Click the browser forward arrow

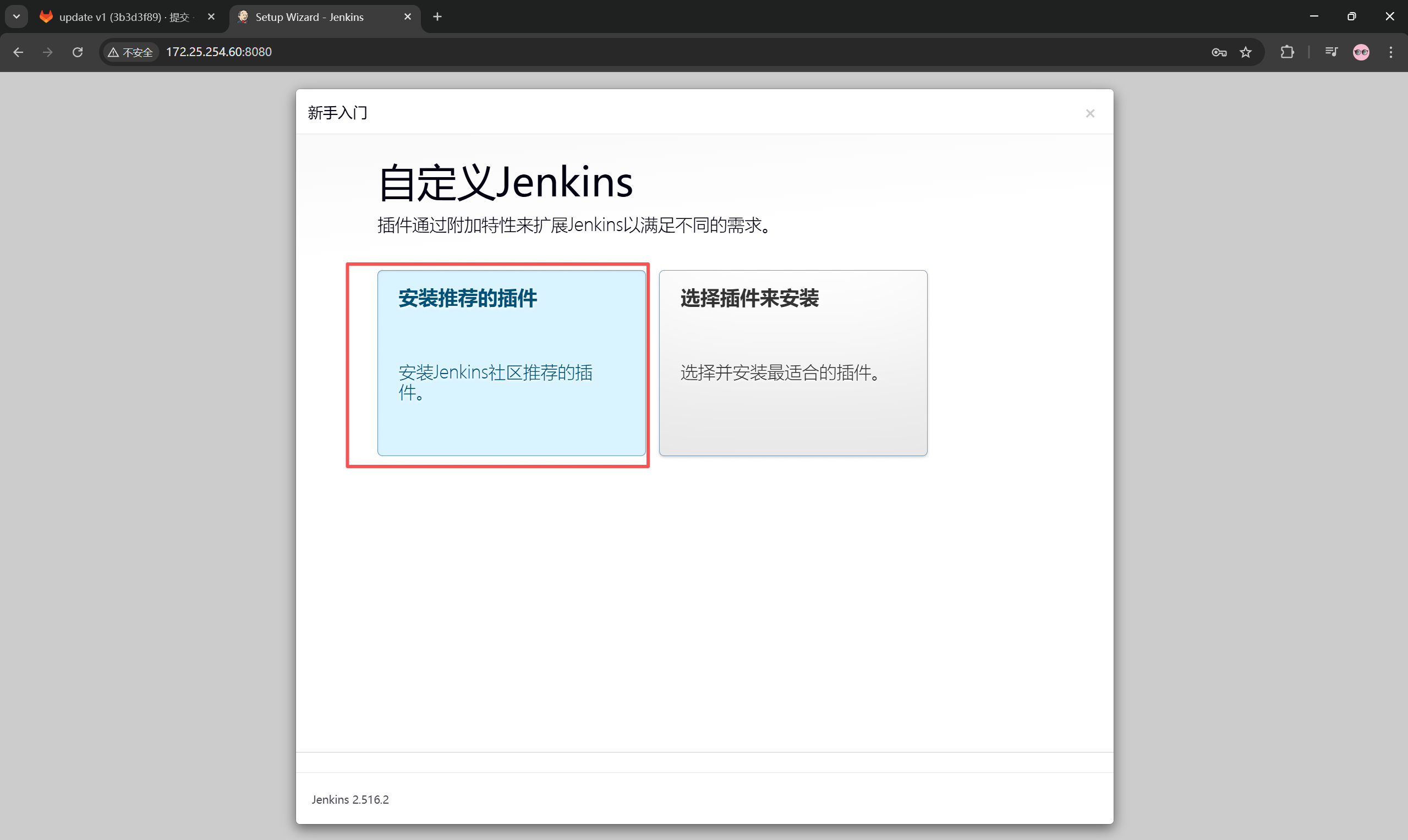click(x=48, y=52)
